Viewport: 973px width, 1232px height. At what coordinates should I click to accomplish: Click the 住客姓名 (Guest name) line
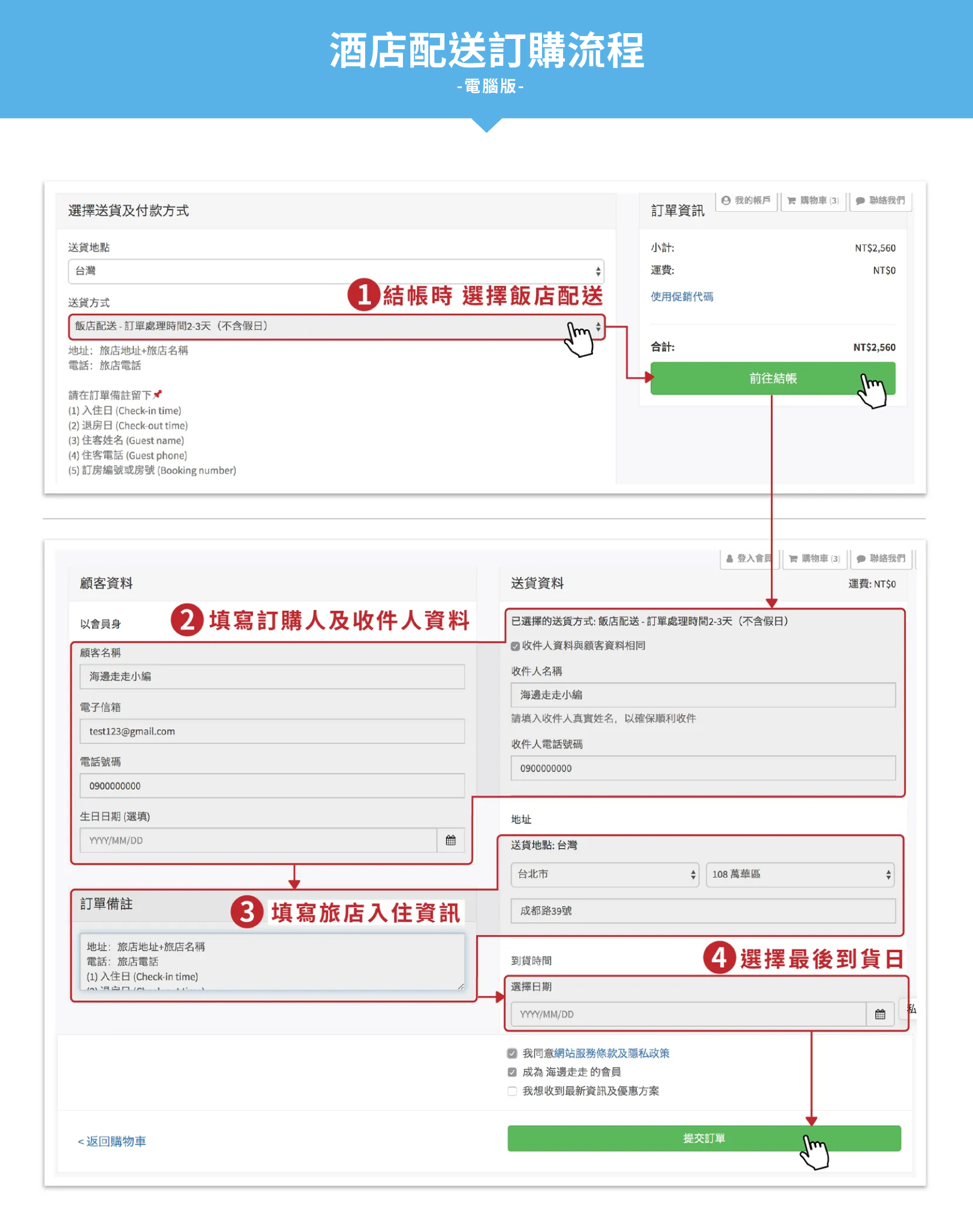coord(126,441)
